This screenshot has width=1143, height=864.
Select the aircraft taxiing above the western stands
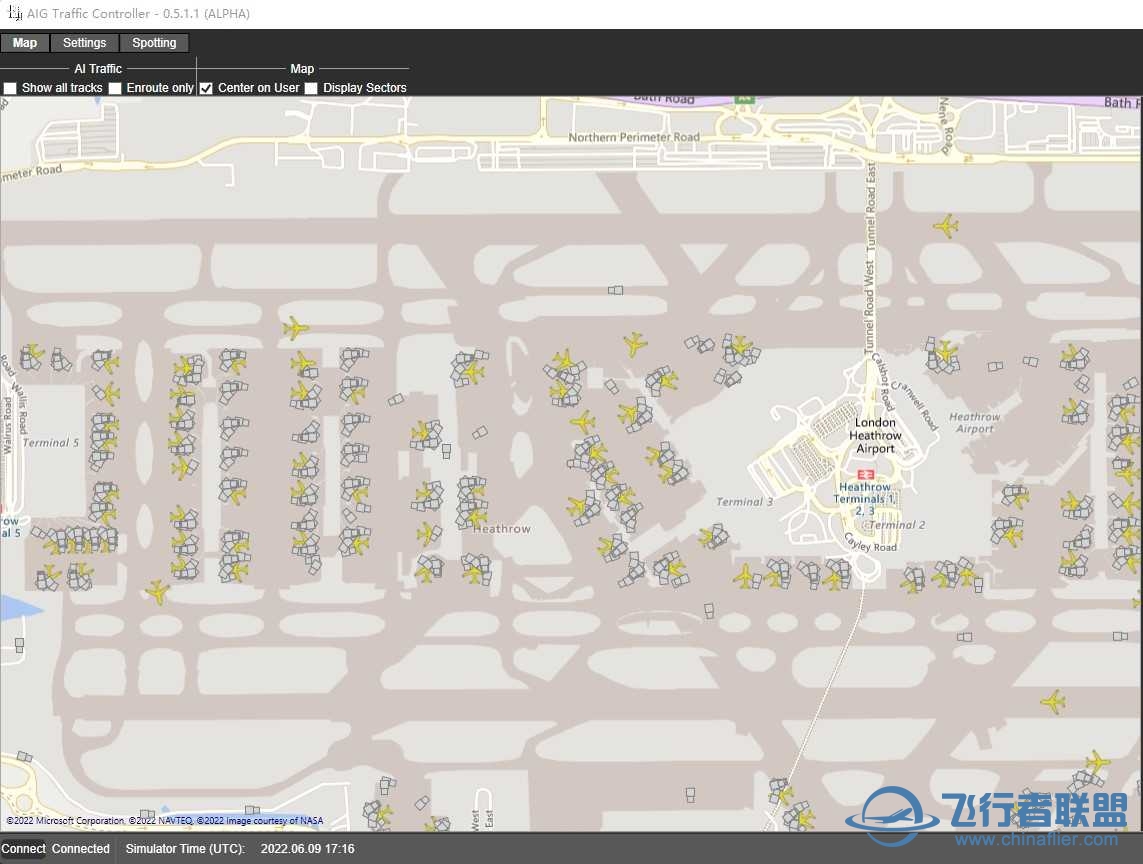point(295,328)
